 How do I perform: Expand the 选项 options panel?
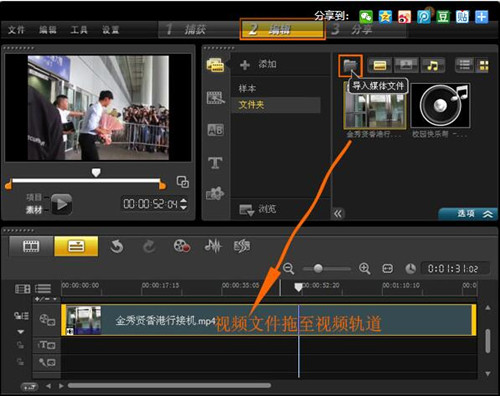[x=468, y=214]
